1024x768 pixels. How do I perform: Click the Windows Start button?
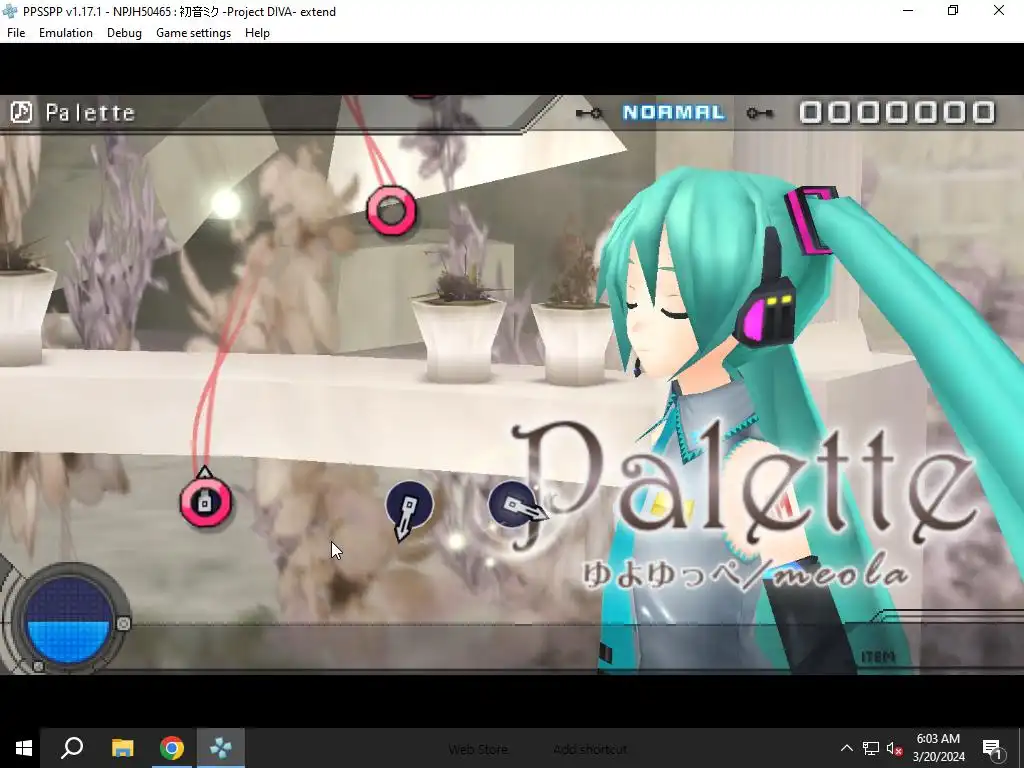(x=24, y=748)
